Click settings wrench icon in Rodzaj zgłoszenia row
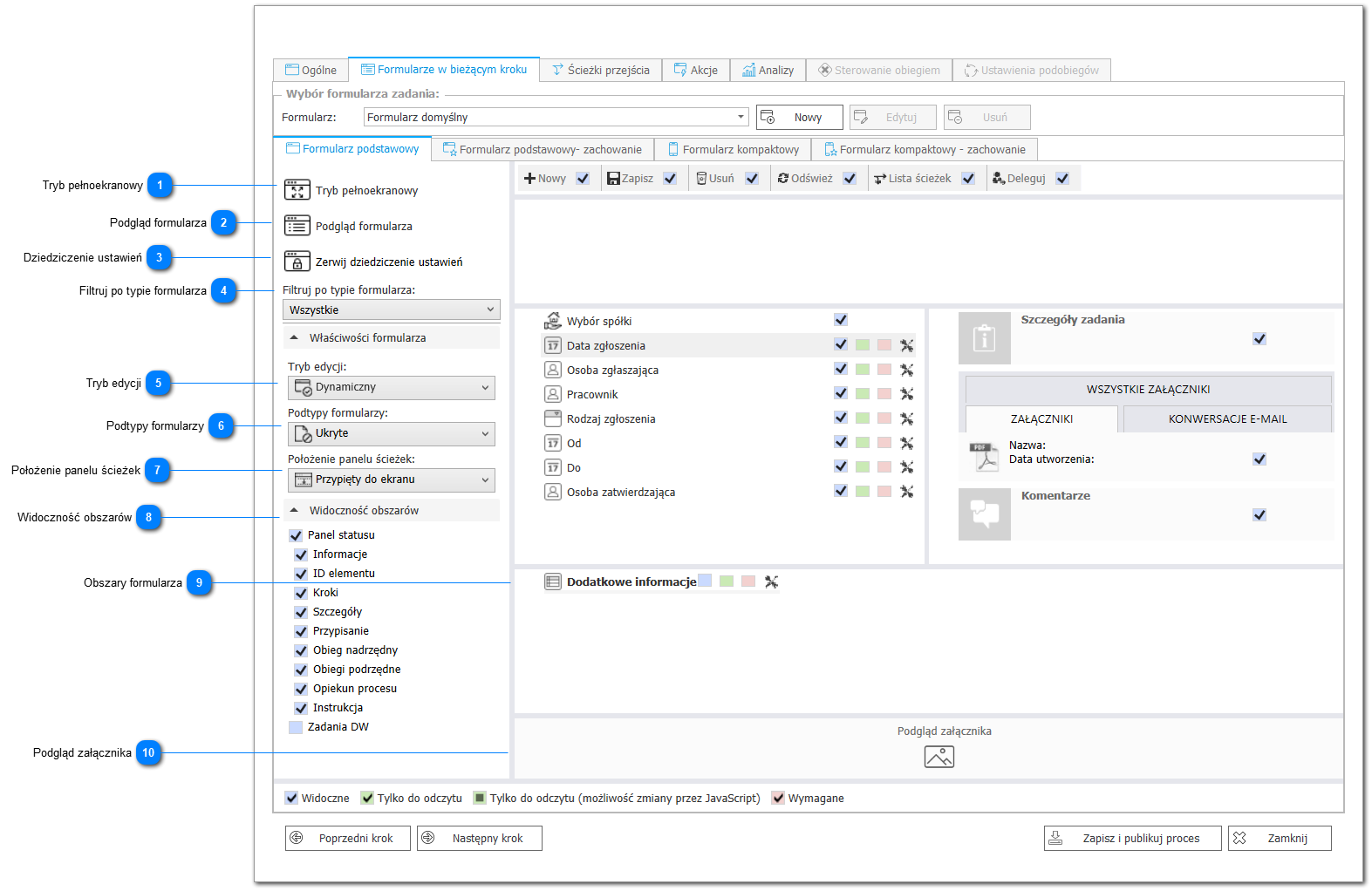 [907, 418]
